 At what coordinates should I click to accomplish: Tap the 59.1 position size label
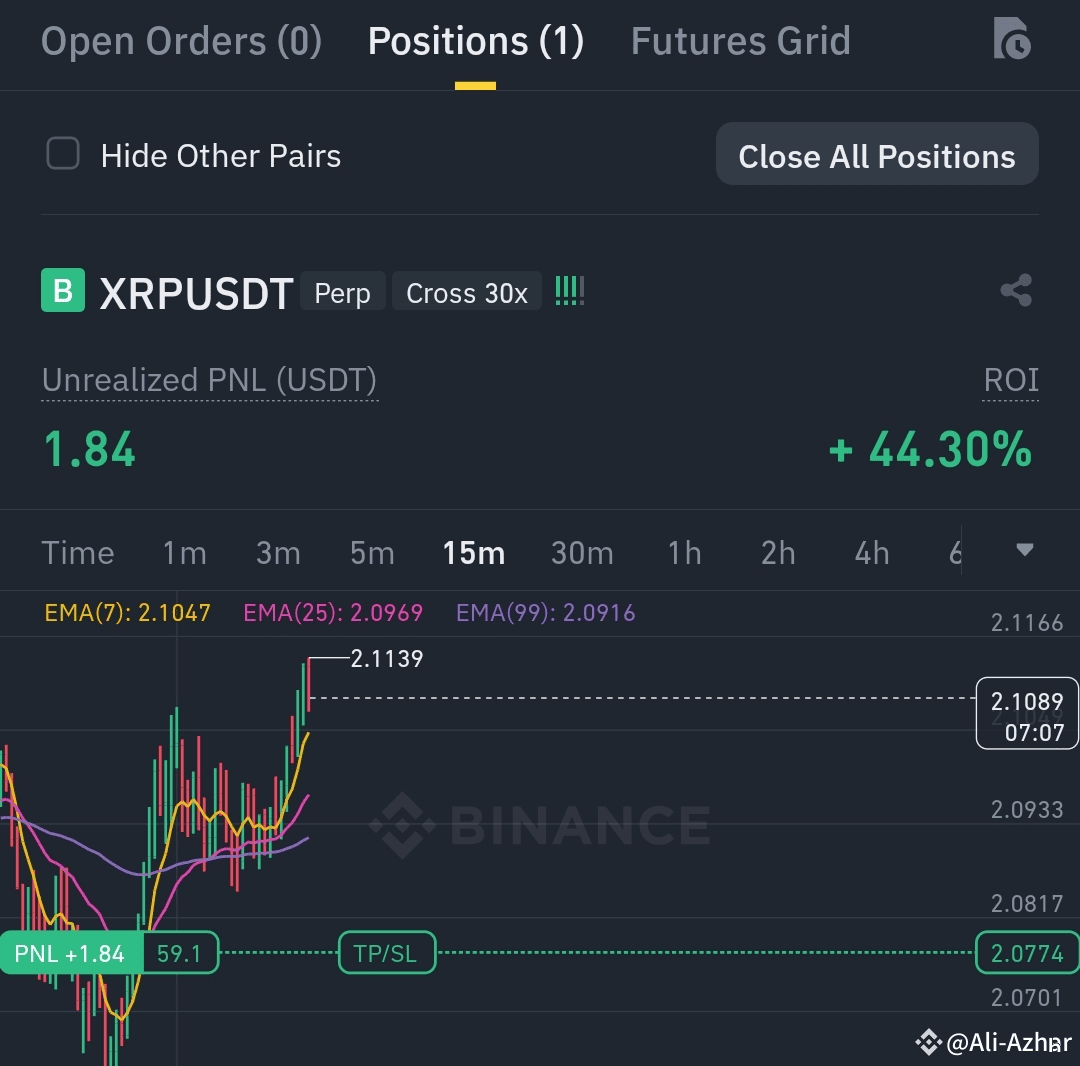(179, 953)
